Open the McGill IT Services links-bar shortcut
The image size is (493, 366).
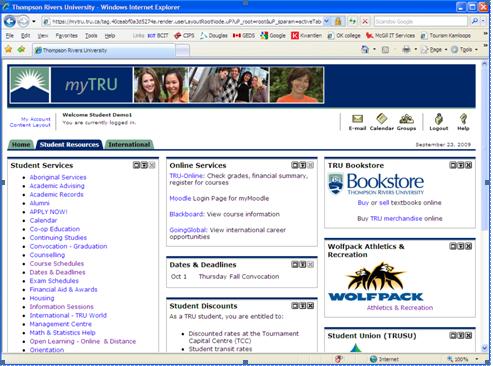[390, 35]
